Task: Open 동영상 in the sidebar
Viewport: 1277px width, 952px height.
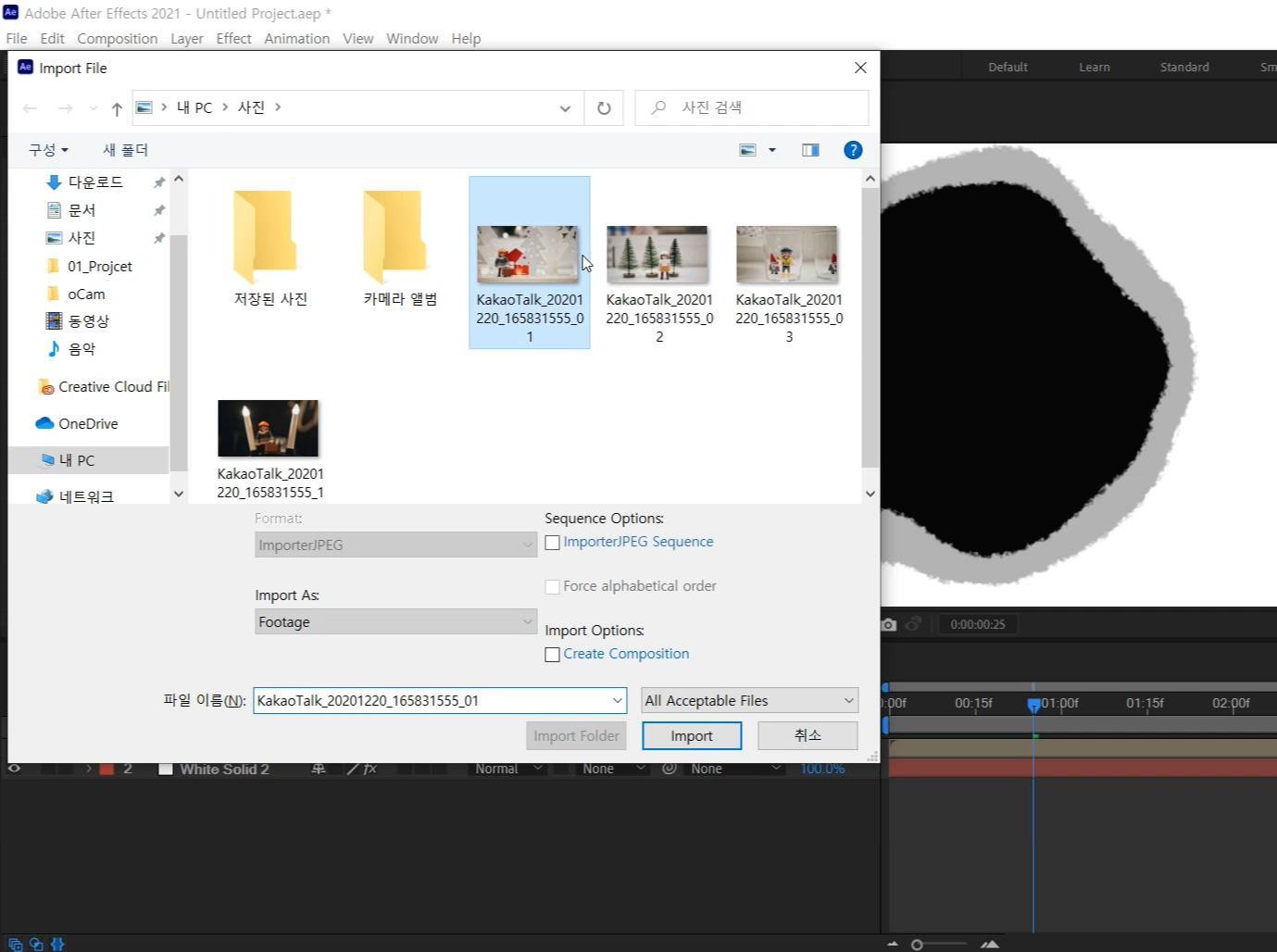Action: click(x=88, y=321)
